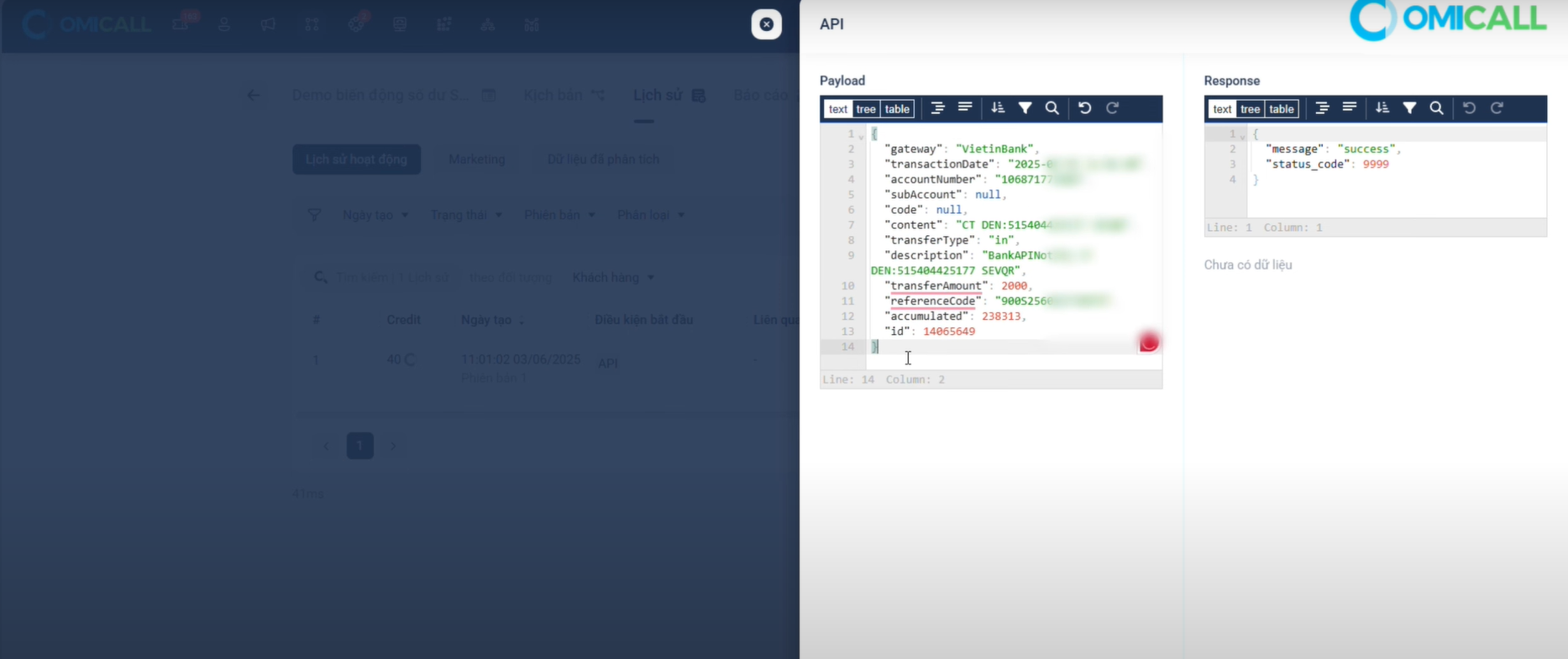The image size is (1568, 659).
Task: Switch Response editor to table mode
Action: pyautogui.click(x=1282, y=109)
